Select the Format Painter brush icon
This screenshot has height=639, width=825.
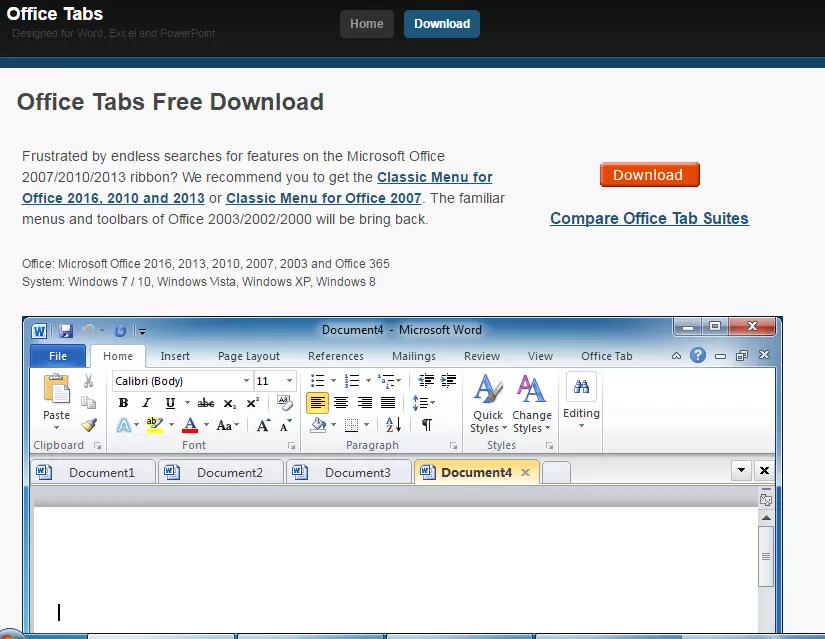(x=89, y=425)
